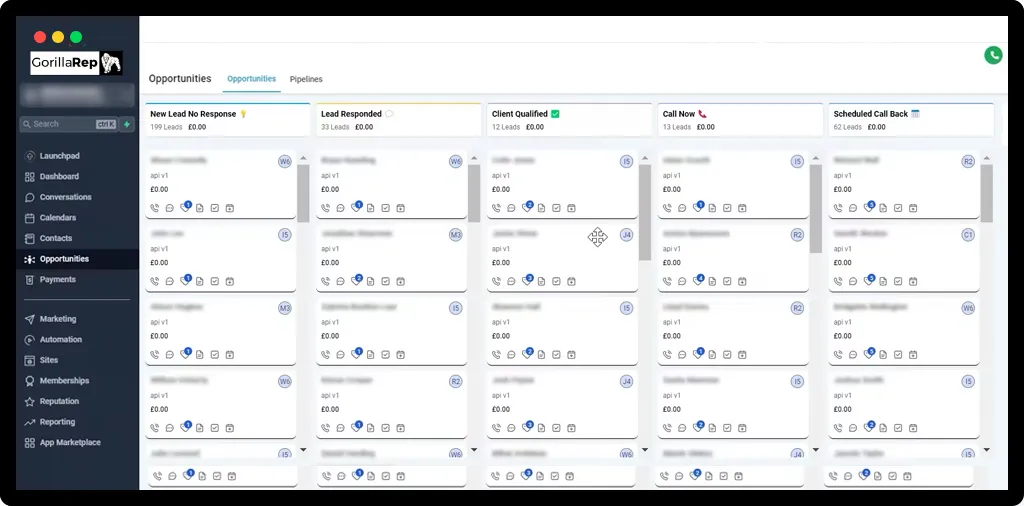Click the Scheduled Call Back scrollbar thumb
Image resolution: width=1024 pixels, height=506 pixels.
[987, 193]
